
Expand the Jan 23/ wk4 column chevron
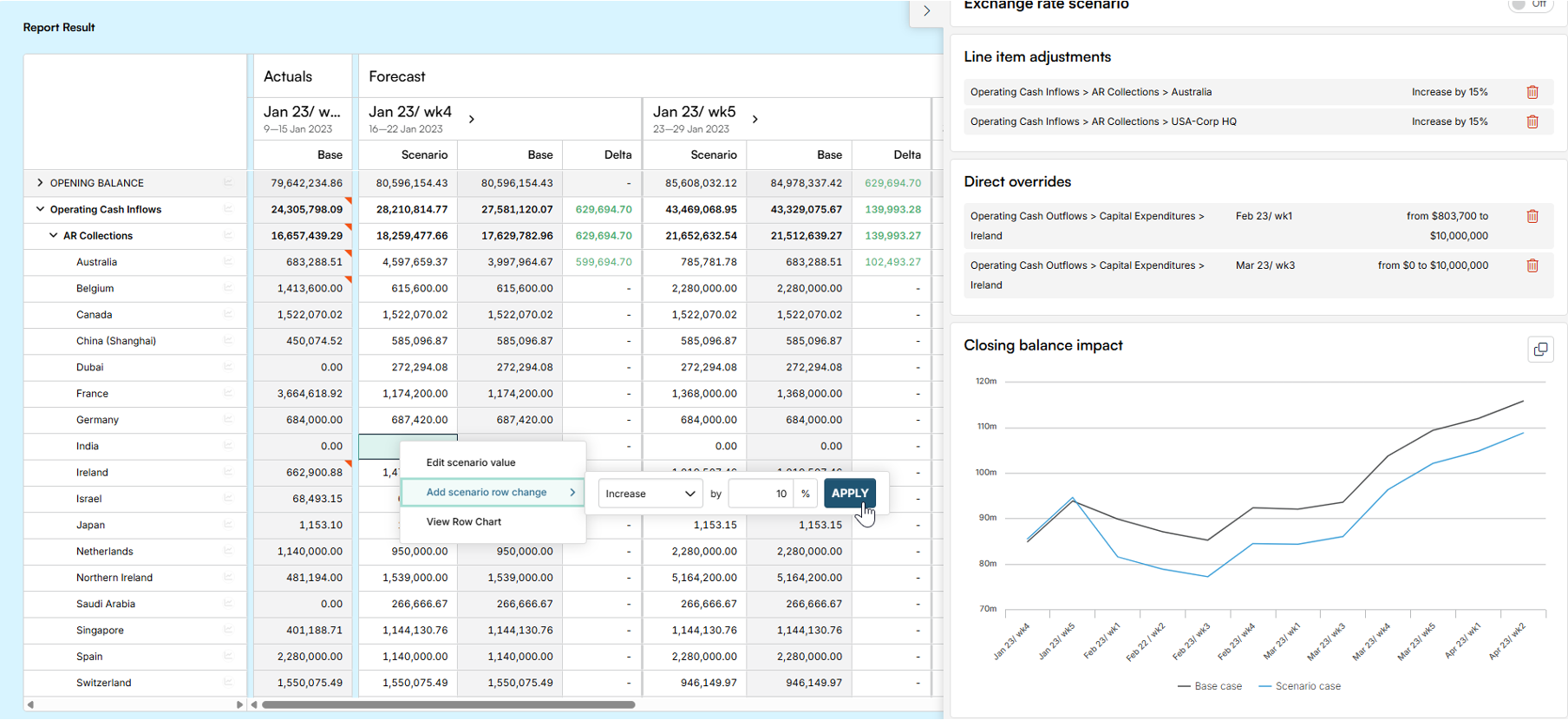472,119
